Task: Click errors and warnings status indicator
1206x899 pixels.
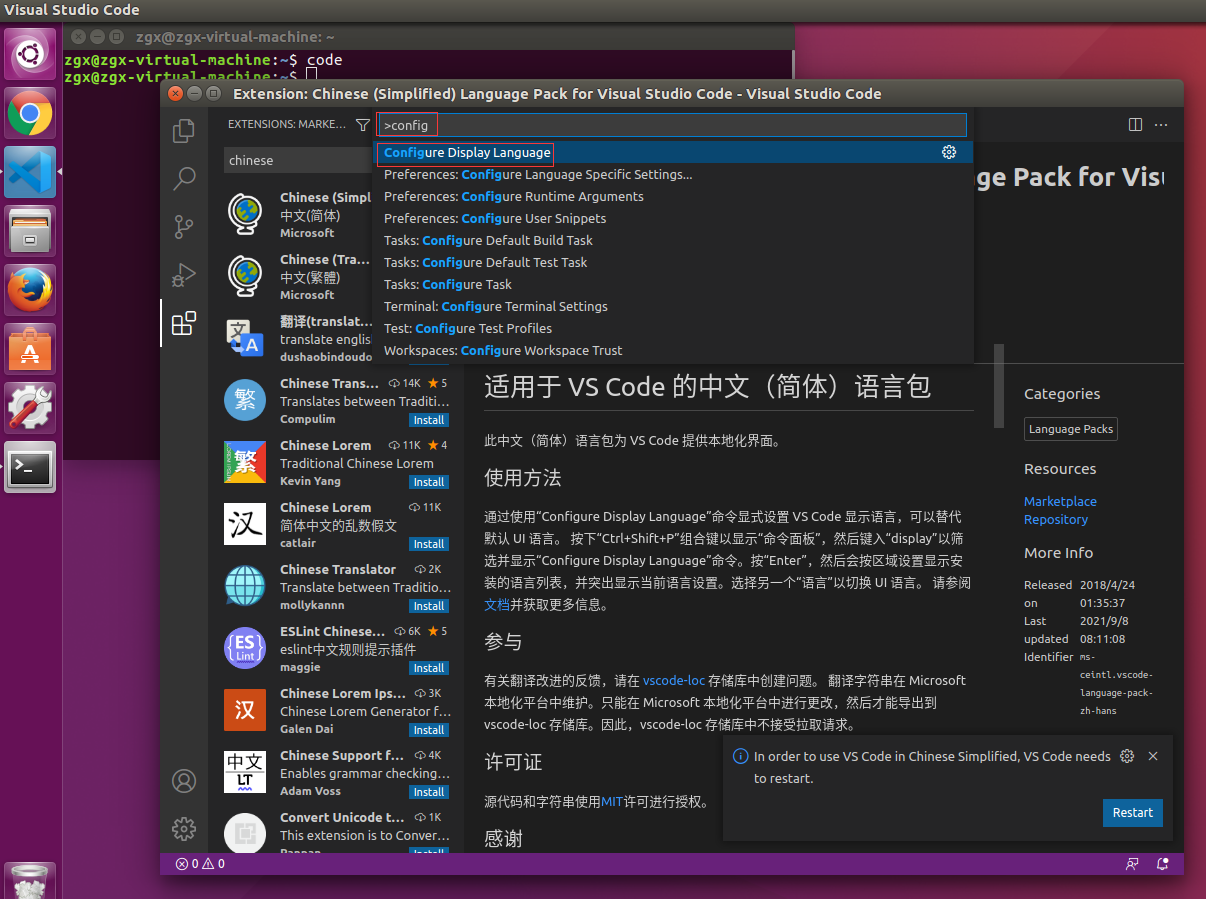Action: [200, 864]
